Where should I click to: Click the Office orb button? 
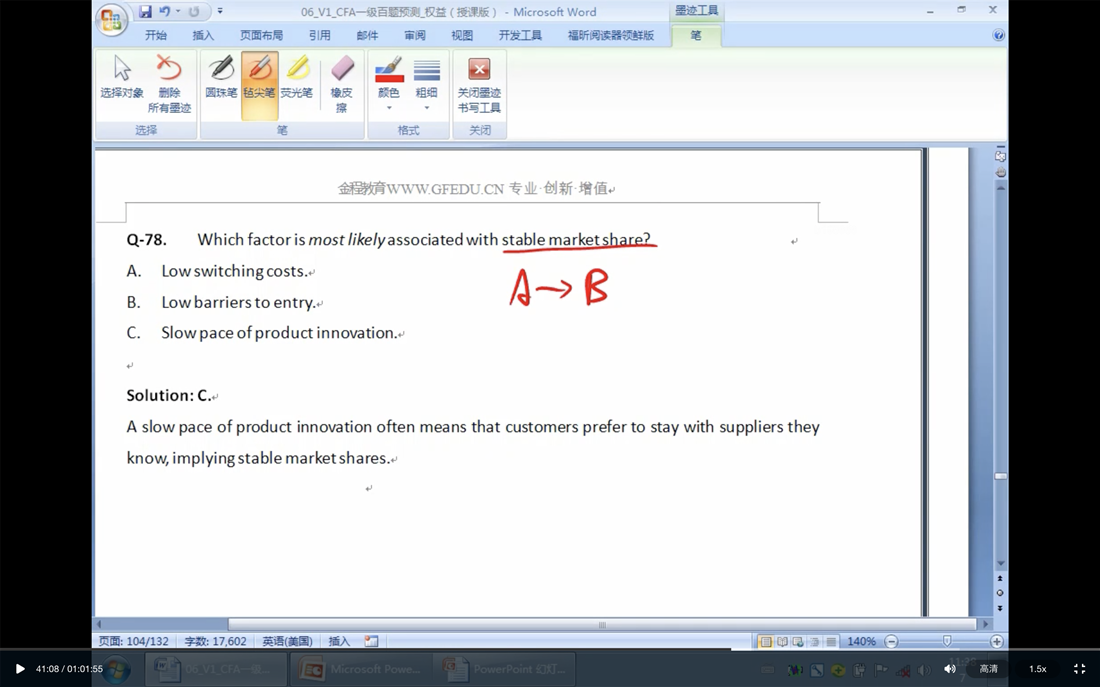click(112, 19)
